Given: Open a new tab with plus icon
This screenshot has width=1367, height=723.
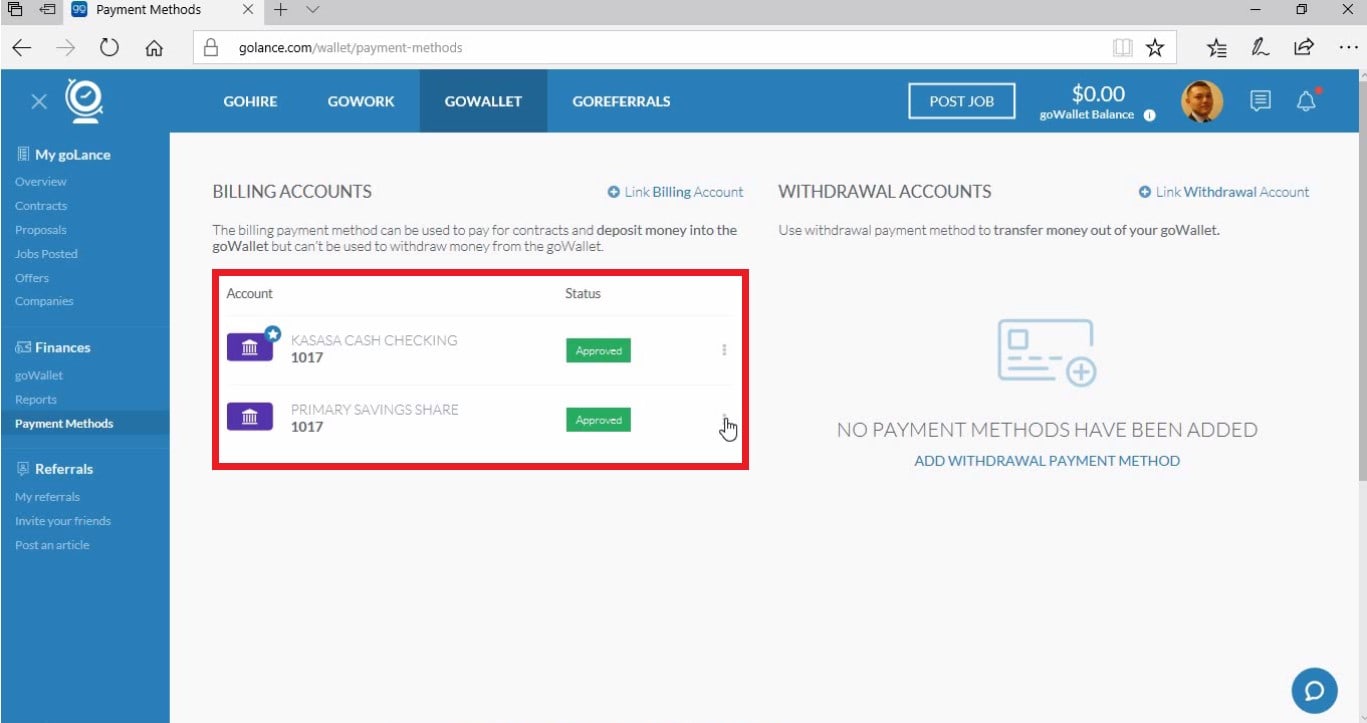Looking at the screenshot, I should tap(281, 10).
